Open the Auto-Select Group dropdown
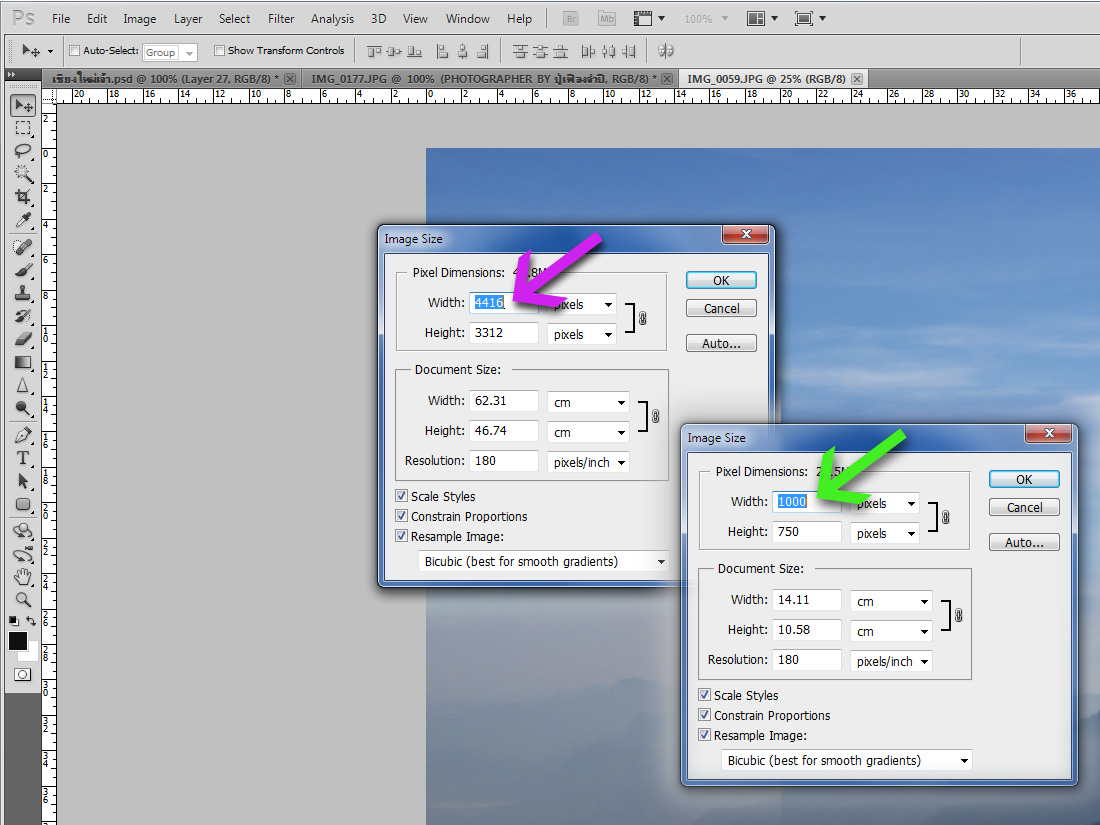1100x825 pixels. pyautogui.click(x=169, y=52)
